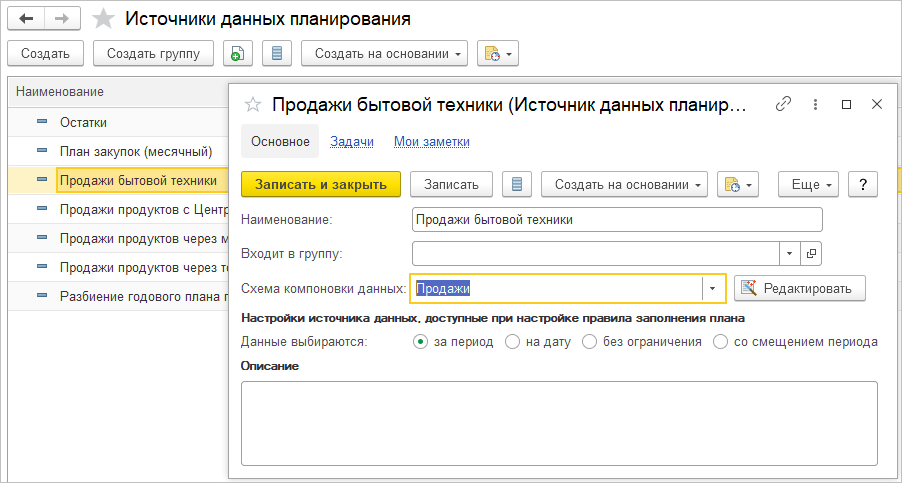Expand the Схема компоновки данных dropdown

(712, 289)
